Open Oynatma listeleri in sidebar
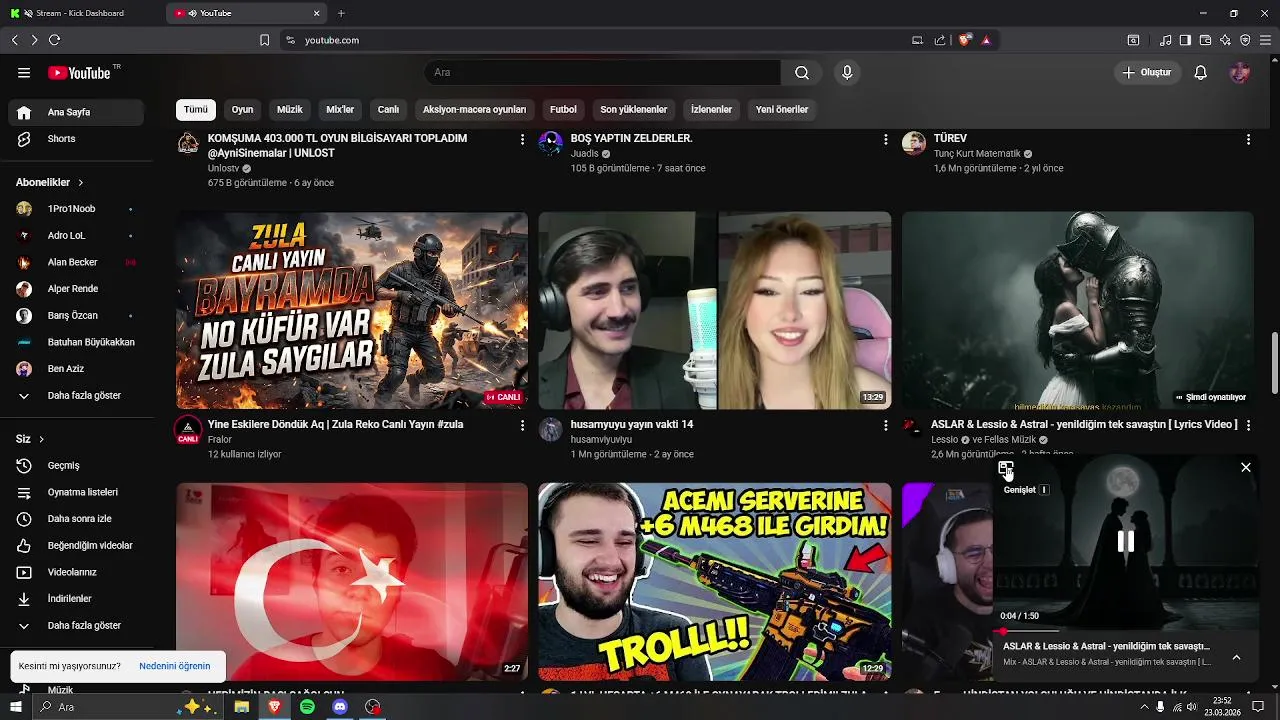The width and height of the screenshot is (1280, 720). [76, 492]
